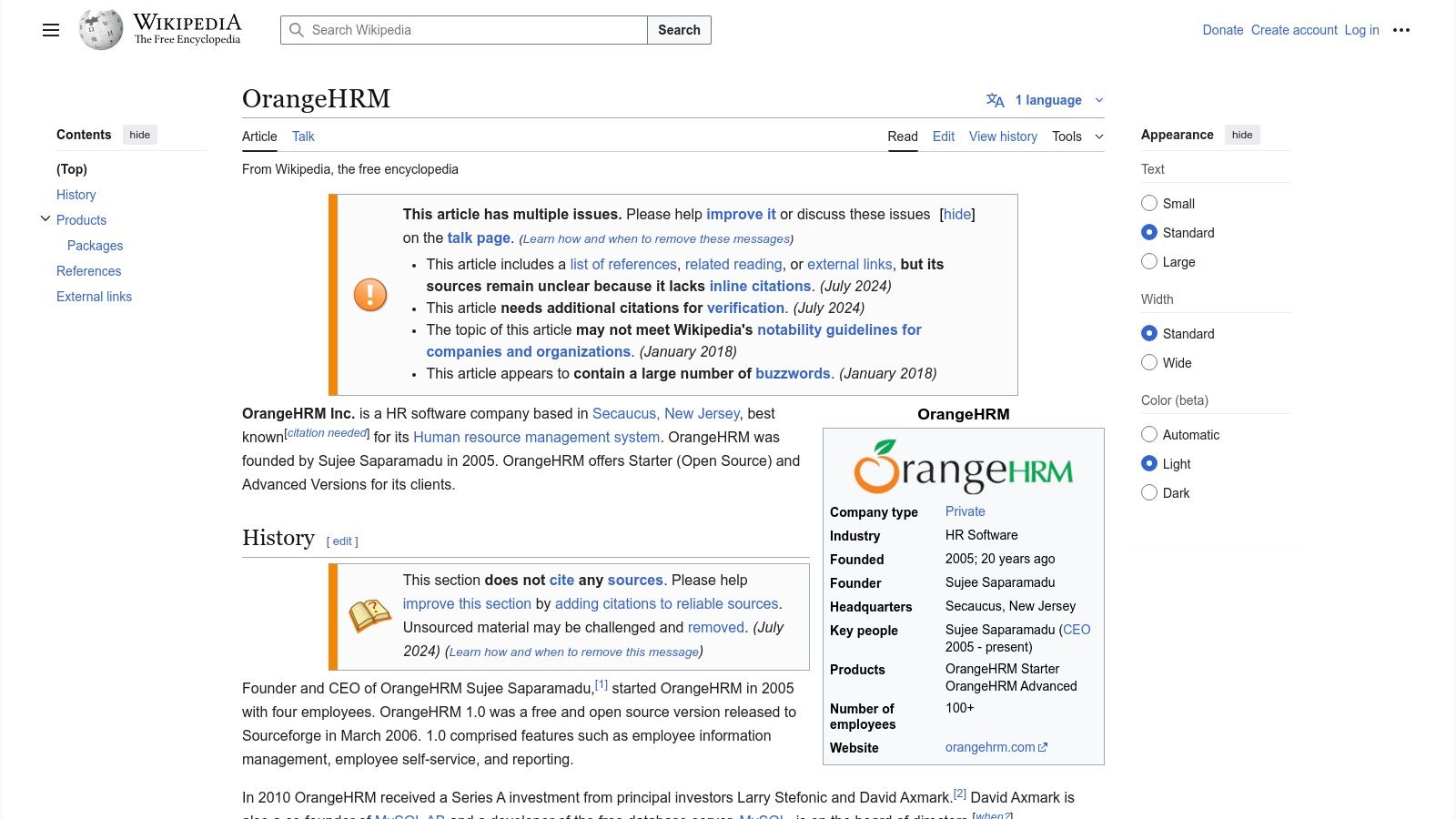Open the Edit tab
1456x819 pixels.
pos(944,136)
